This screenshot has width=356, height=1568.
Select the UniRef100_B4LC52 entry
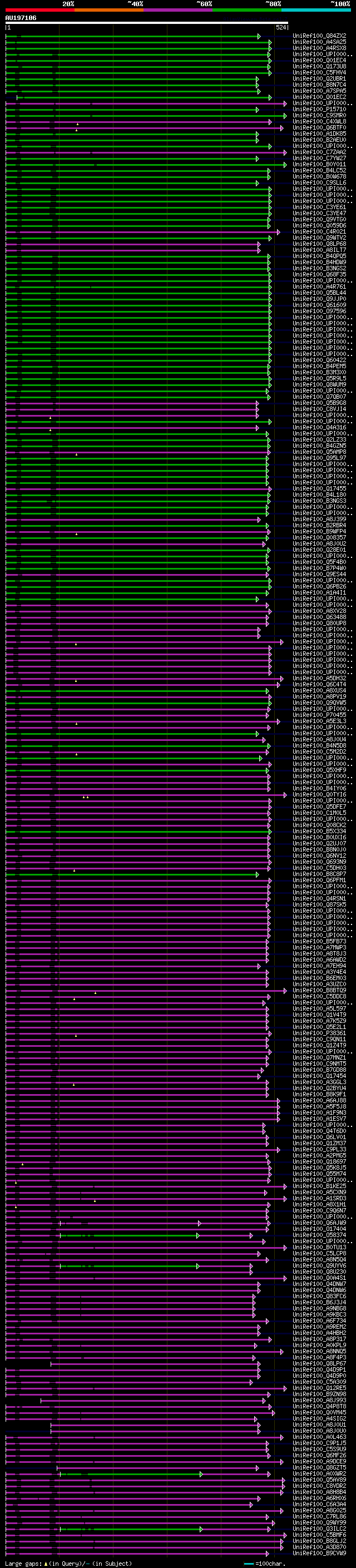pyautogui.click(x=319, y=170)
